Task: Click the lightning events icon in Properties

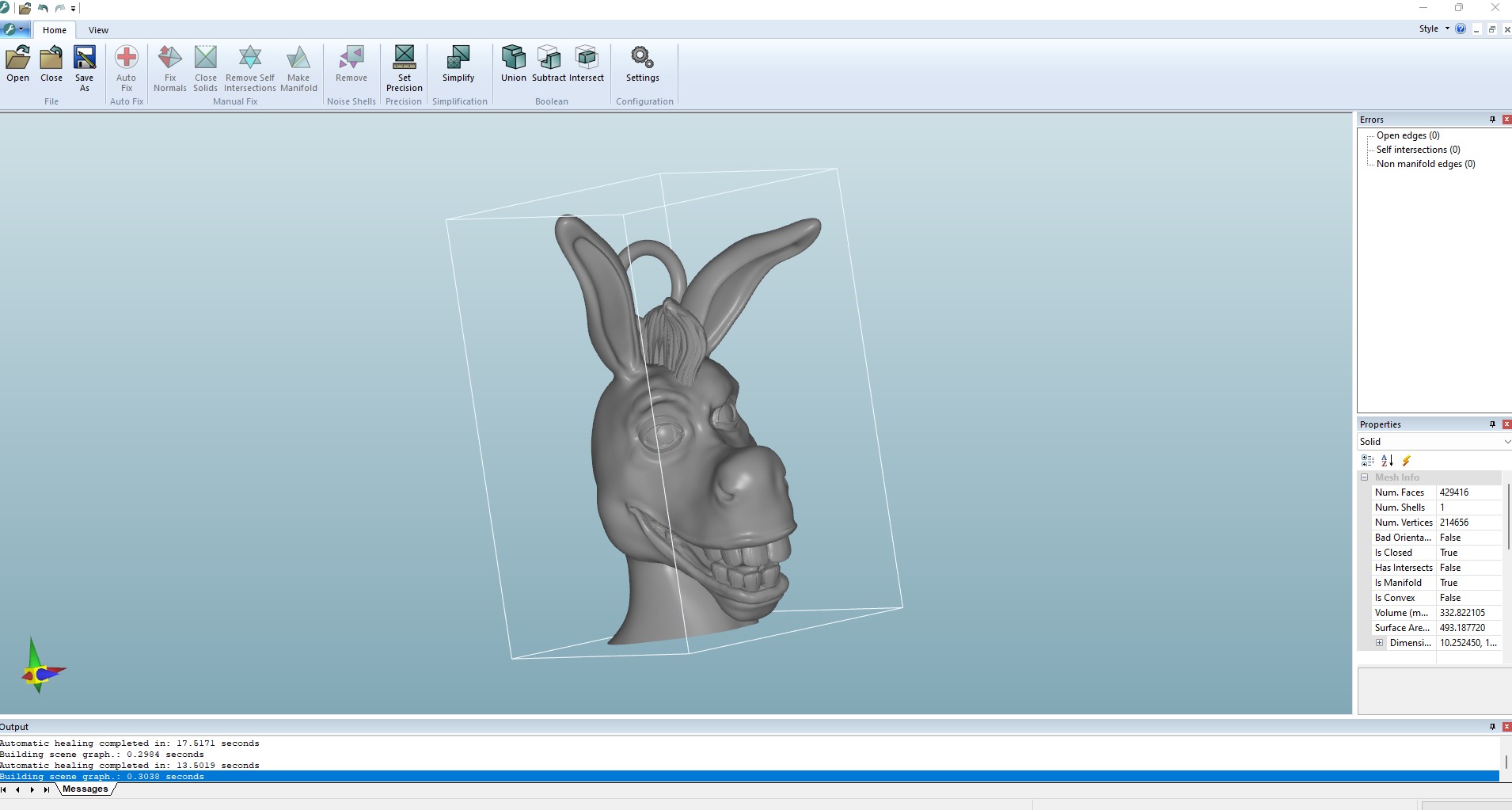Action: click(x=1407, y=460)
